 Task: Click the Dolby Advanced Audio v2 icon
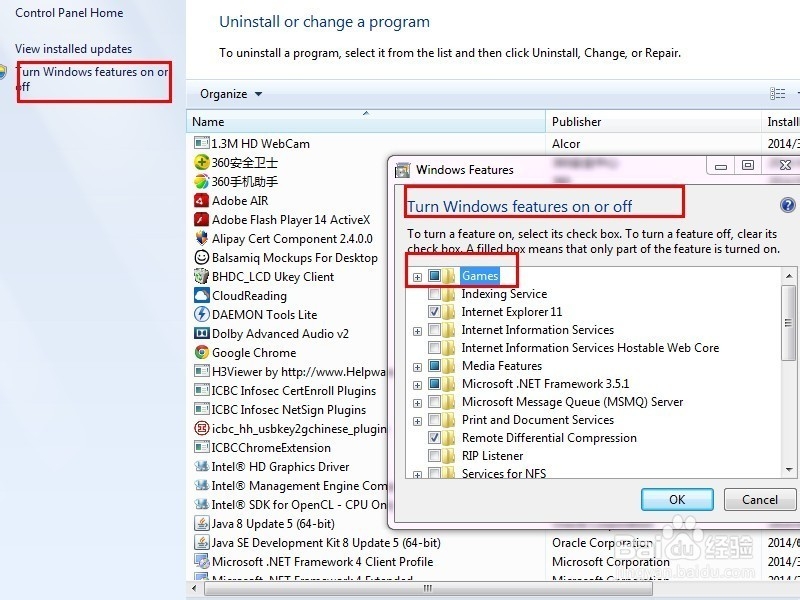(x=202, y=333)
